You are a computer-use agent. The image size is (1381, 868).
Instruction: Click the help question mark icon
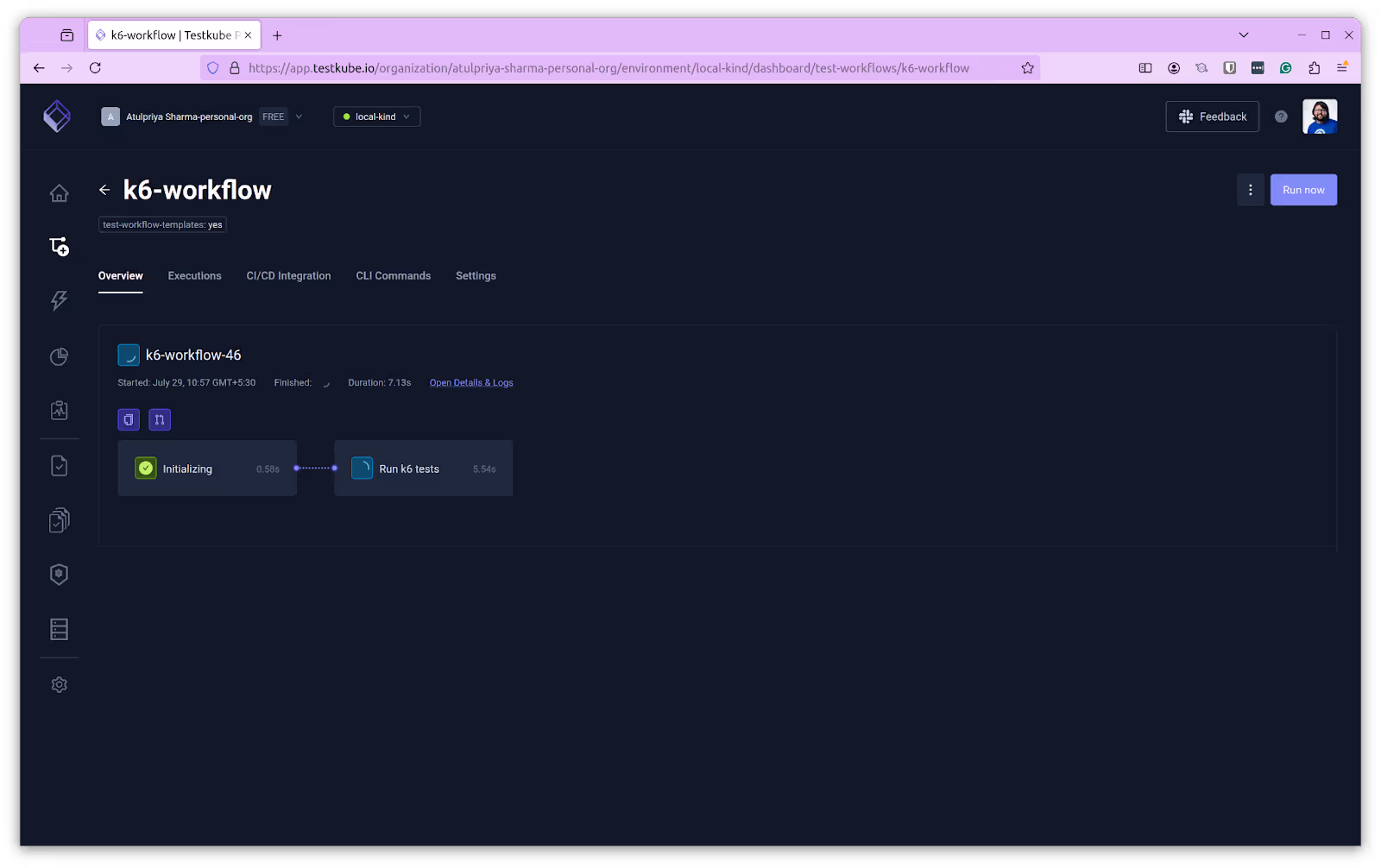coord(1281,116)
